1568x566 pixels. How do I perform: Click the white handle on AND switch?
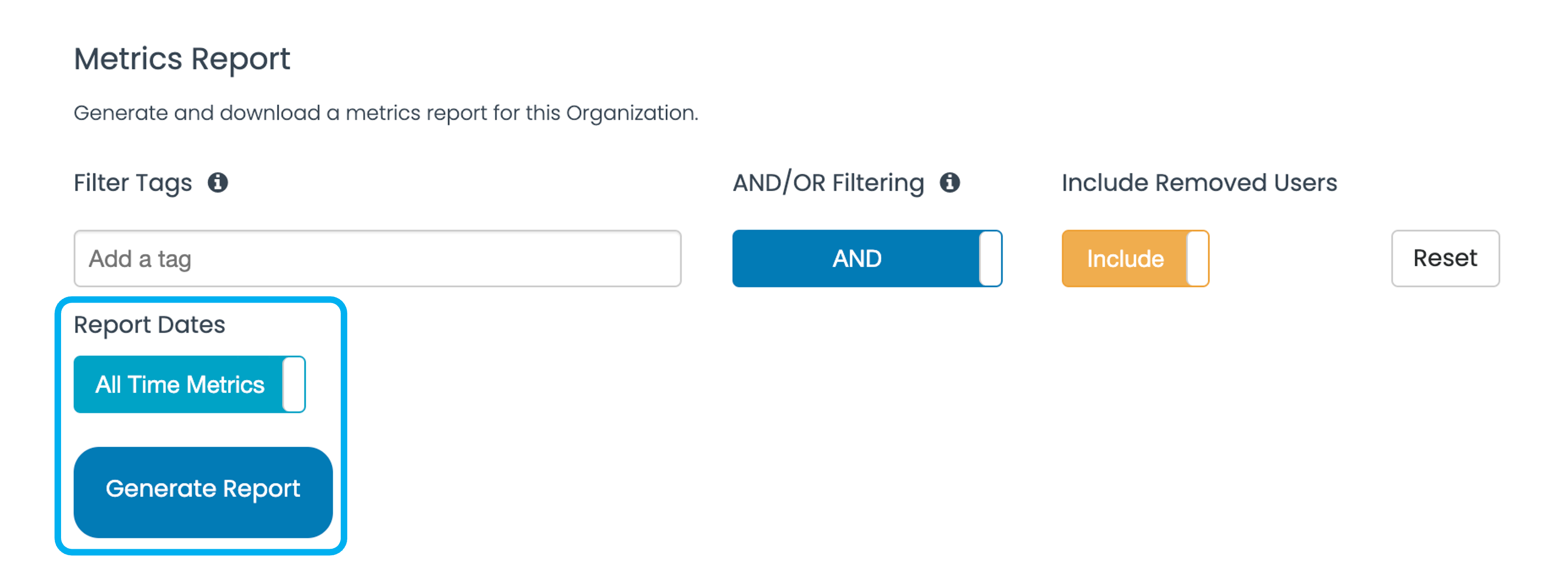click(990, 259)
